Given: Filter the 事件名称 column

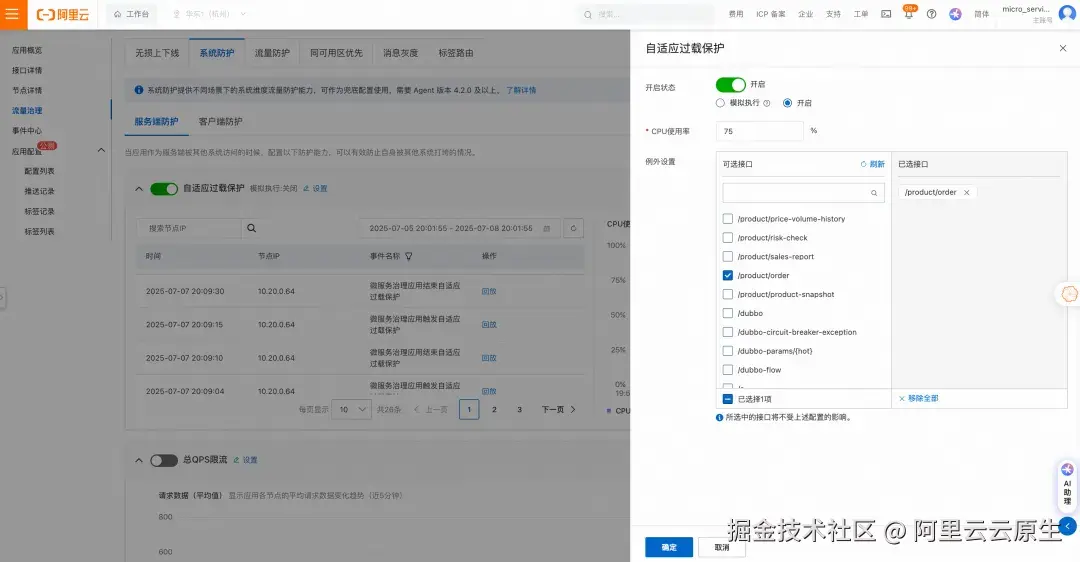Looking at the screenshot, I should 408,256.
